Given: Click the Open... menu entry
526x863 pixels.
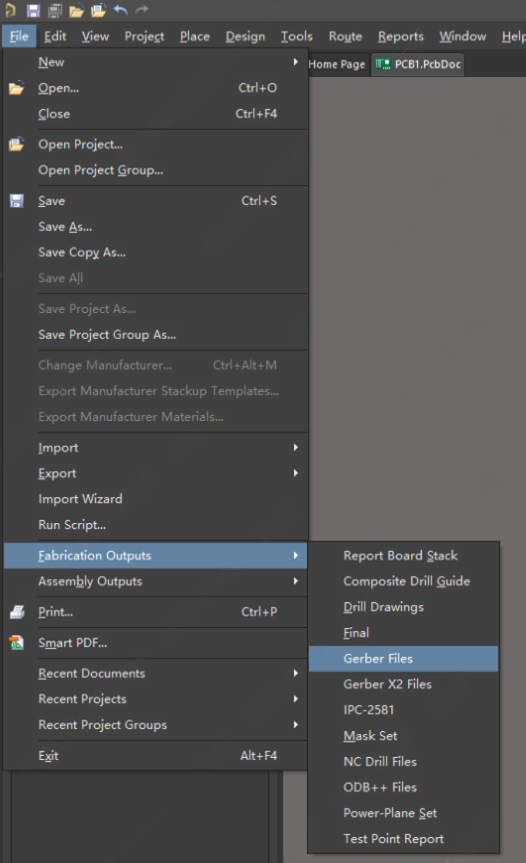Looking at the screenshot, I should tap(155, 88).
